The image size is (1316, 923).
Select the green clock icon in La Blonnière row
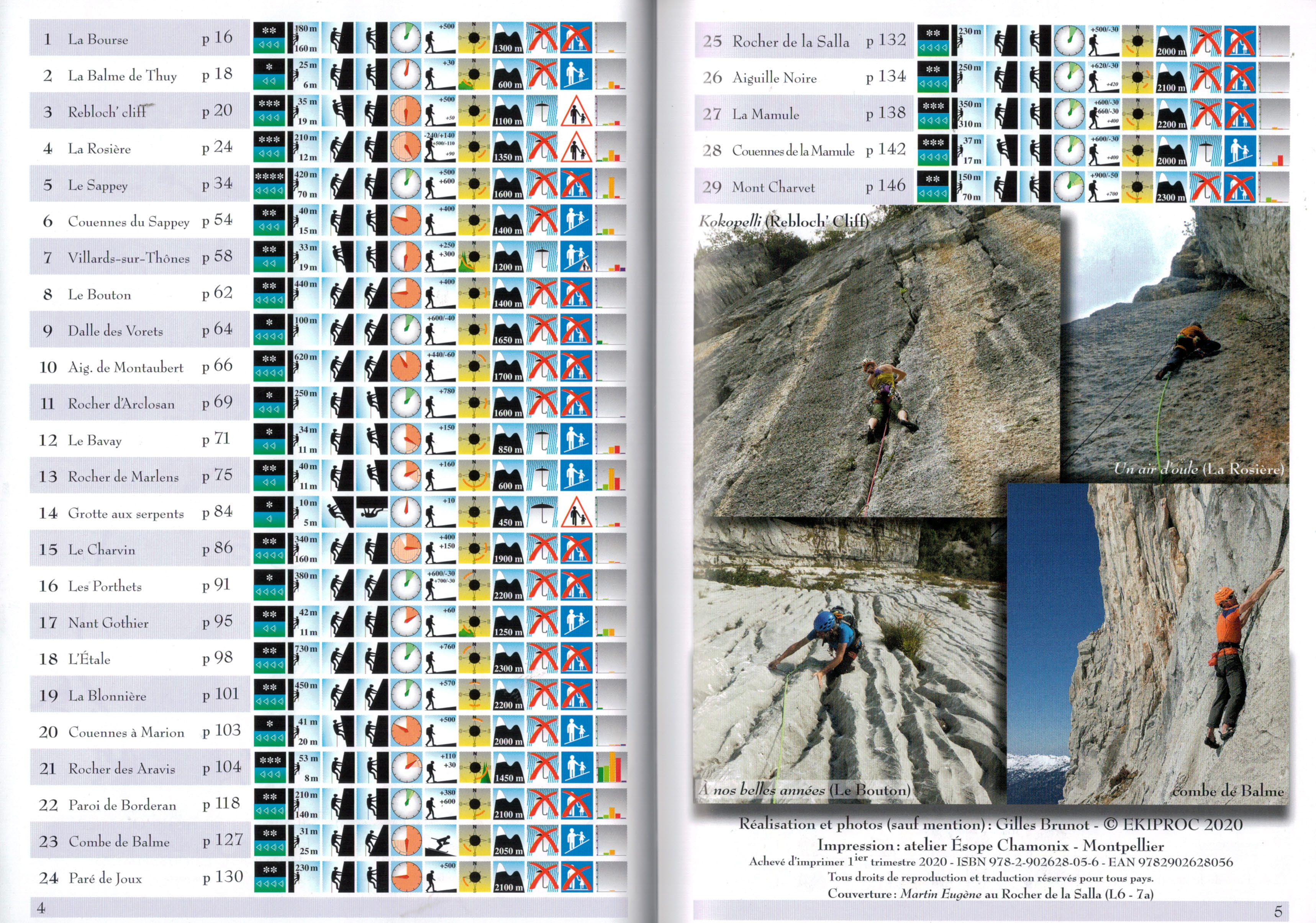click(406, 694)
